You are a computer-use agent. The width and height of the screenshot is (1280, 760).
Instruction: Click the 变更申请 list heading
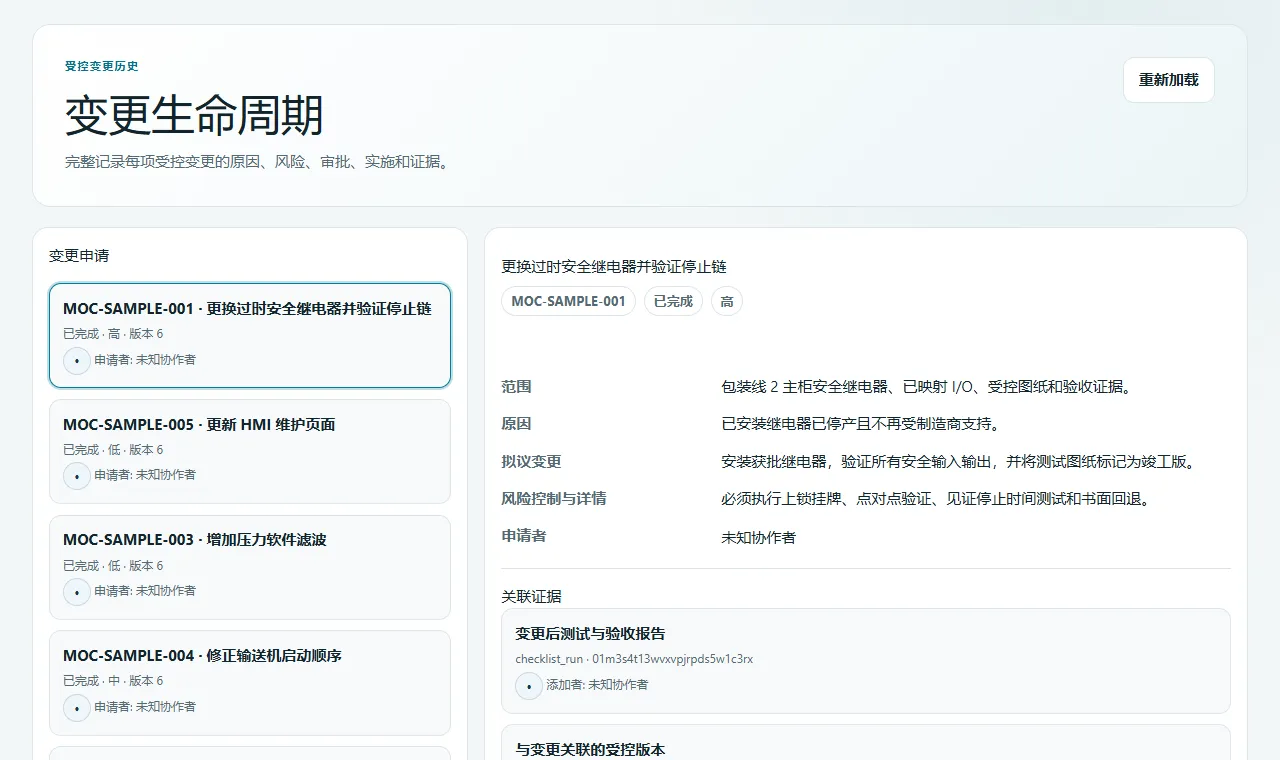[79, 256]
